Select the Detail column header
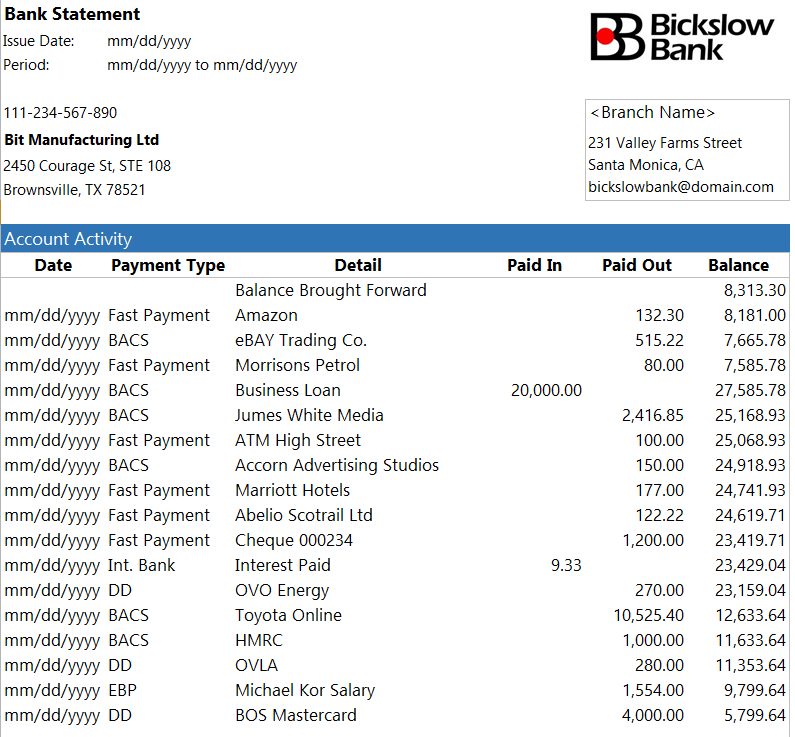The width and height of the screenshot is (795, 737). click(x=358, y=265)
